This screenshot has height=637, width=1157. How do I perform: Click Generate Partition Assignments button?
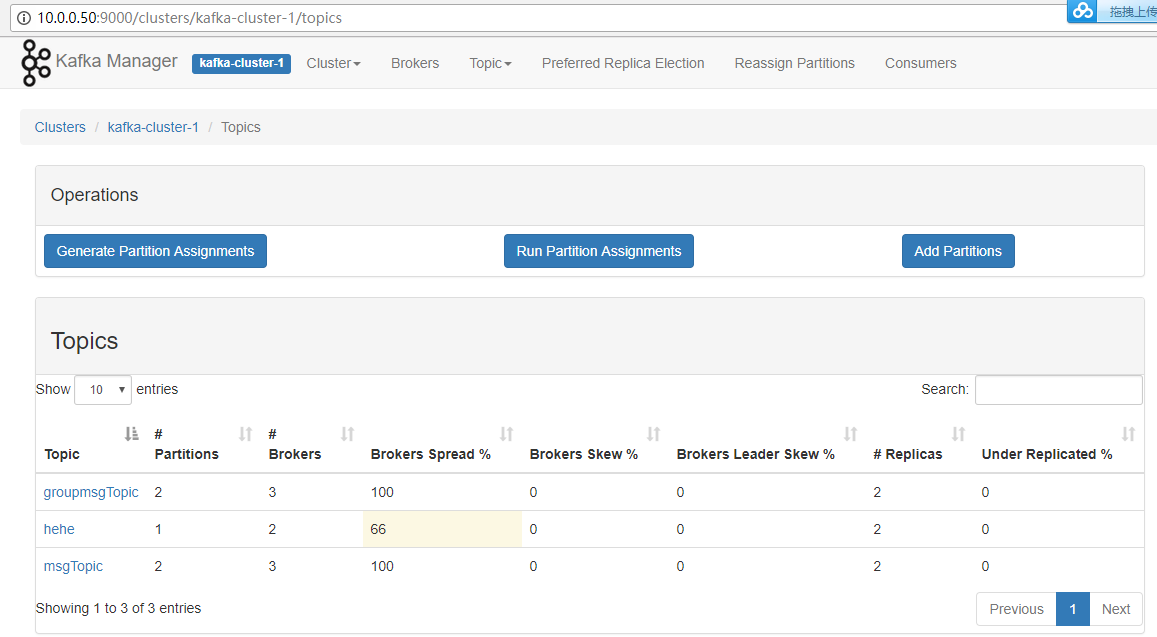point(155,251)
